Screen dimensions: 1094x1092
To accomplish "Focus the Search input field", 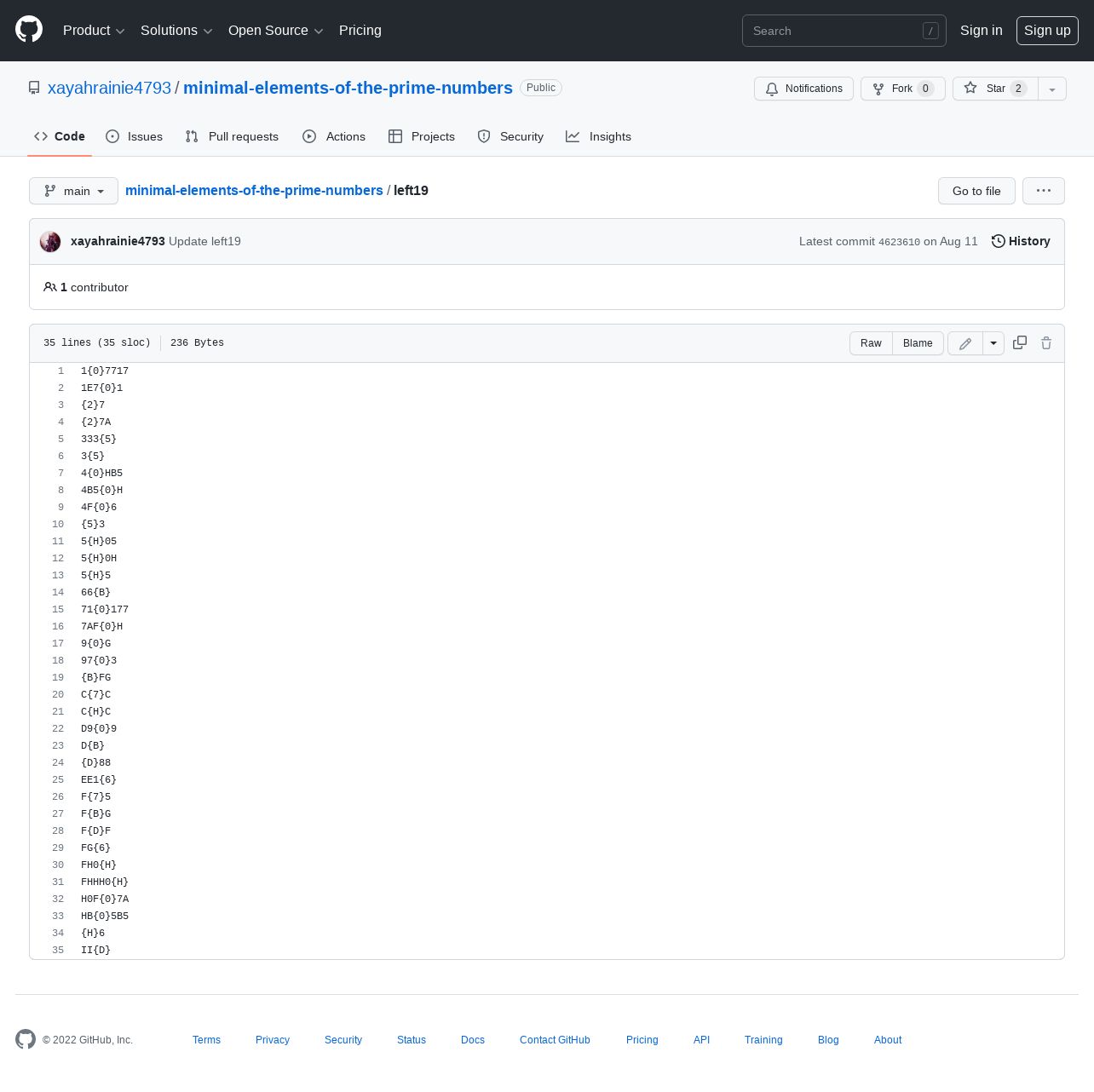I will point(844,31).
